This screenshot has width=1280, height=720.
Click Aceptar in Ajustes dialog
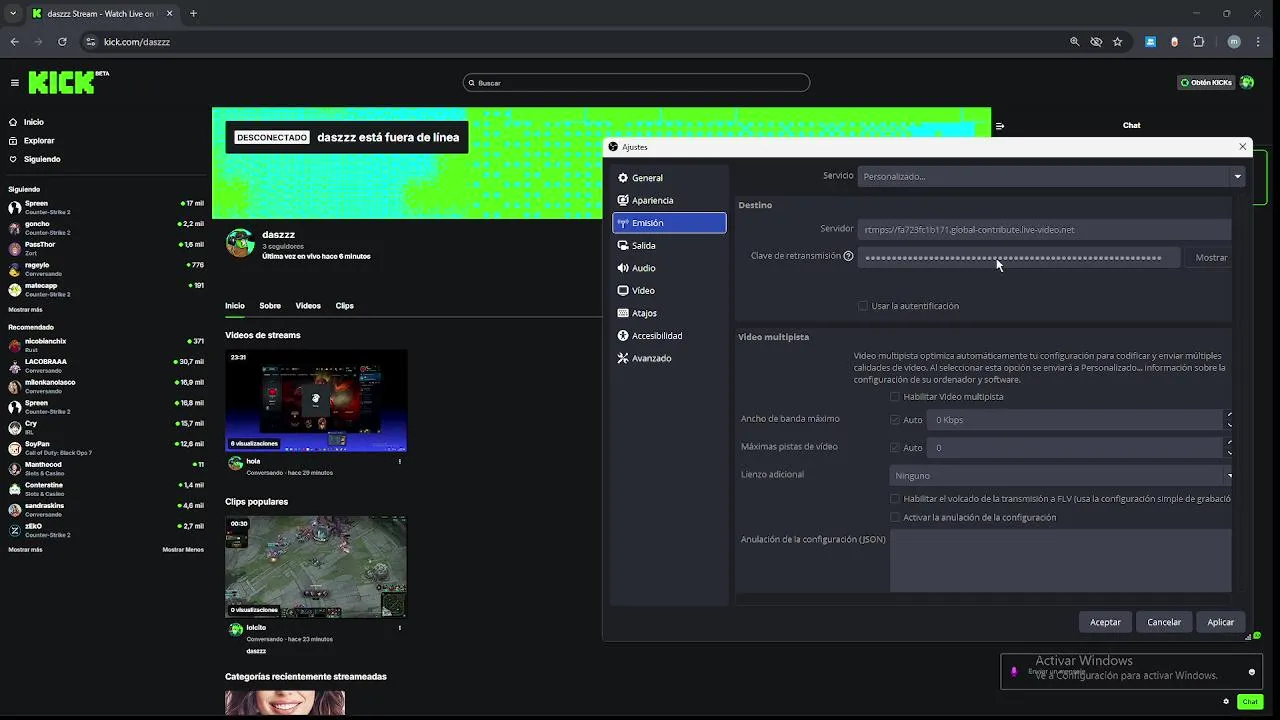tap(1105, 622)
